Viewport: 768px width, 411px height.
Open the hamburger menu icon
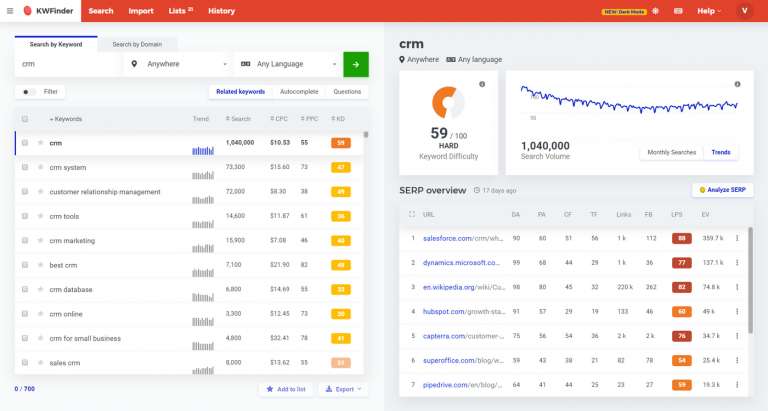pos(10,11)
